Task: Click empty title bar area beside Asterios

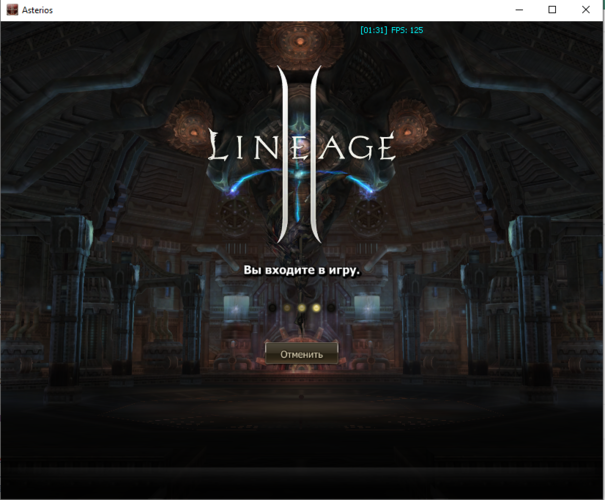Action: pyautogui.click(x=250, y=10)
